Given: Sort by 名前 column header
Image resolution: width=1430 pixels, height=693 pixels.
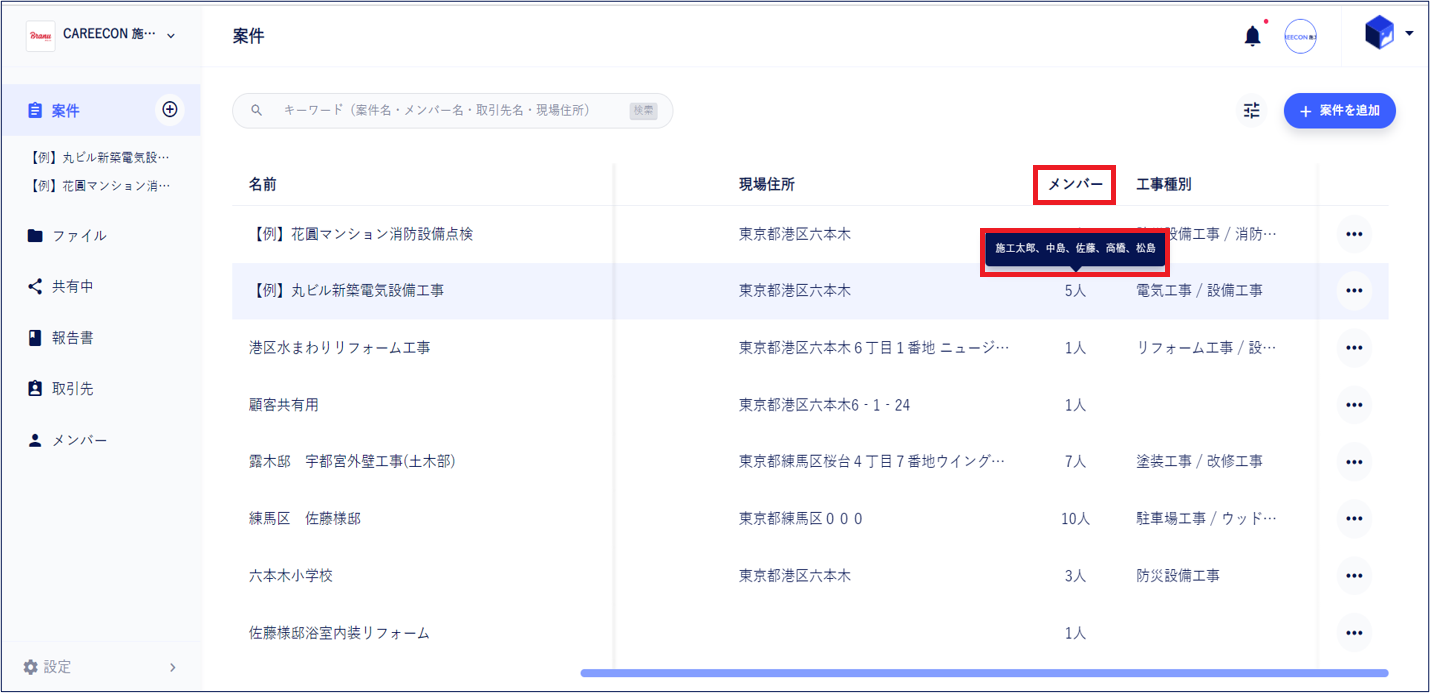Looking at the screenshot, I should pos(263,184).
